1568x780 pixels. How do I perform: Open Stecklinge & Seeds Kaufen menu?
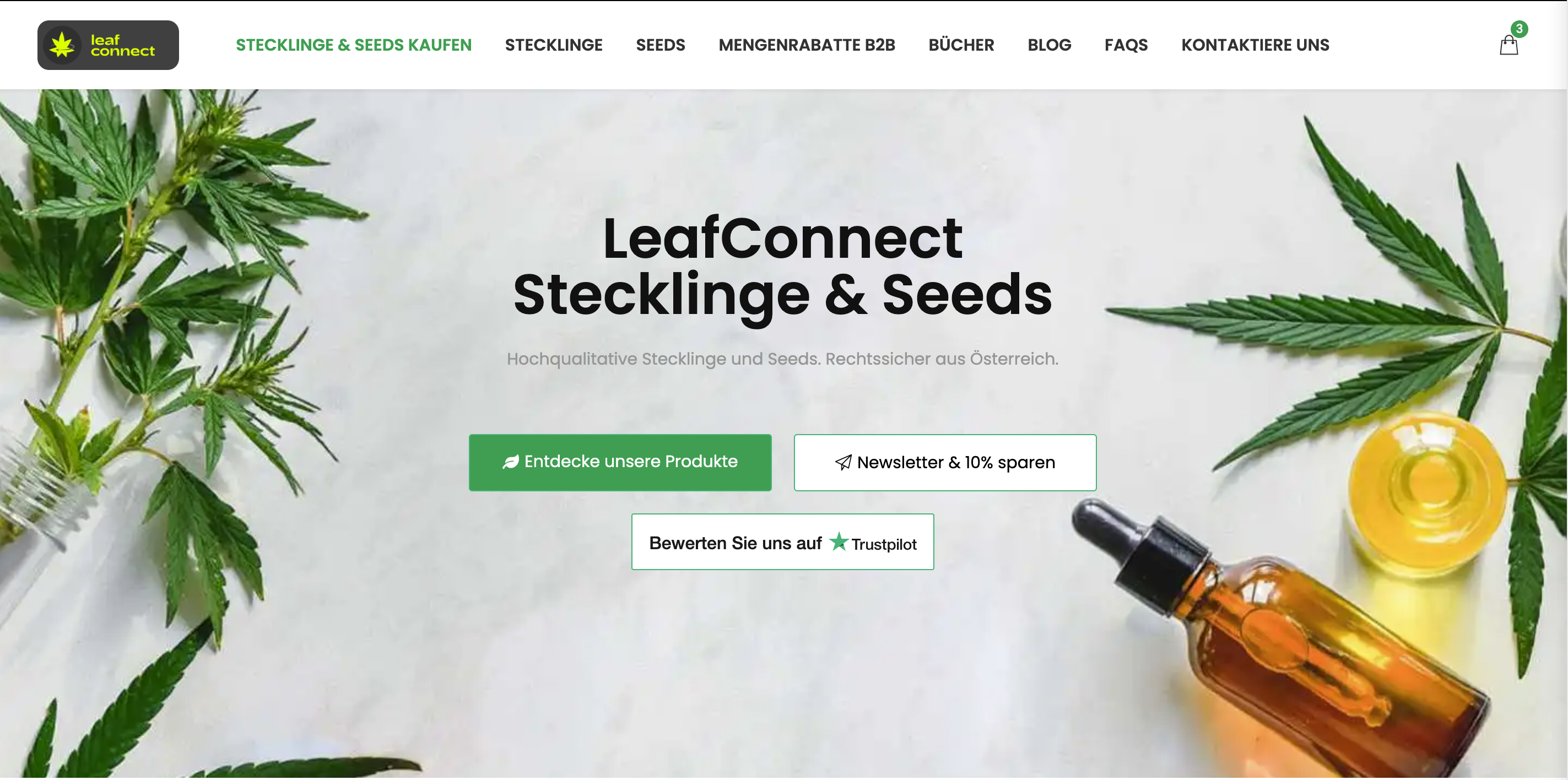[x=354, y=45]
